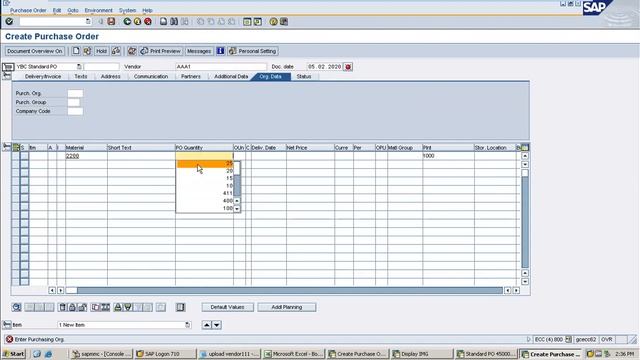Image resolution: width=640 pixels, height=360 pixels.
Task: Click the Set filter funnel icon
Action: click(128, 307)
